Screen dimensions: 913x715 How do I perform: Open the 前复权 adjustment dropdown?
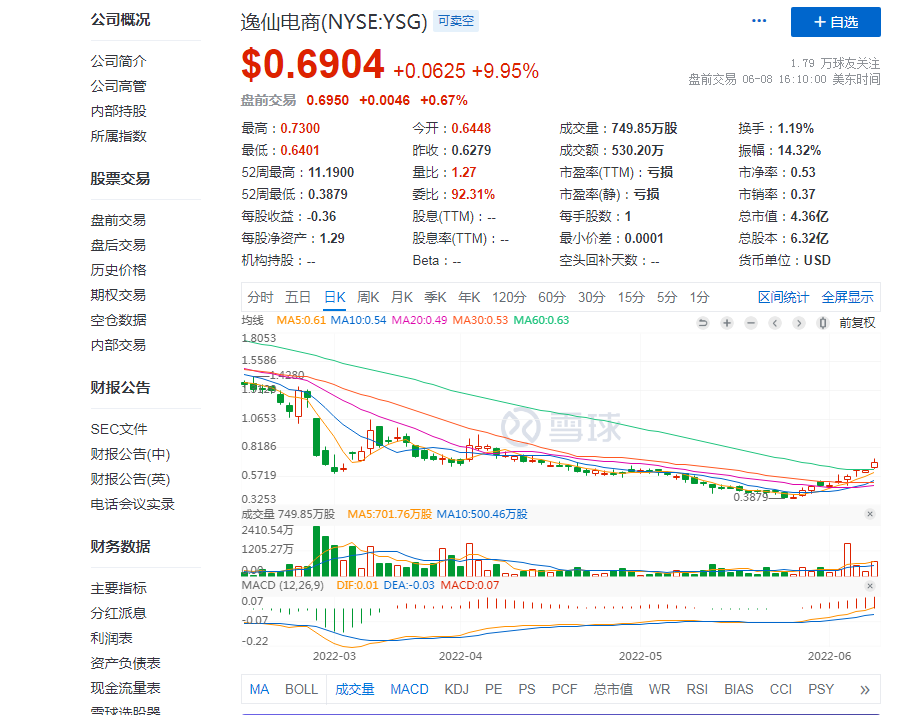(x=857, y=323)
